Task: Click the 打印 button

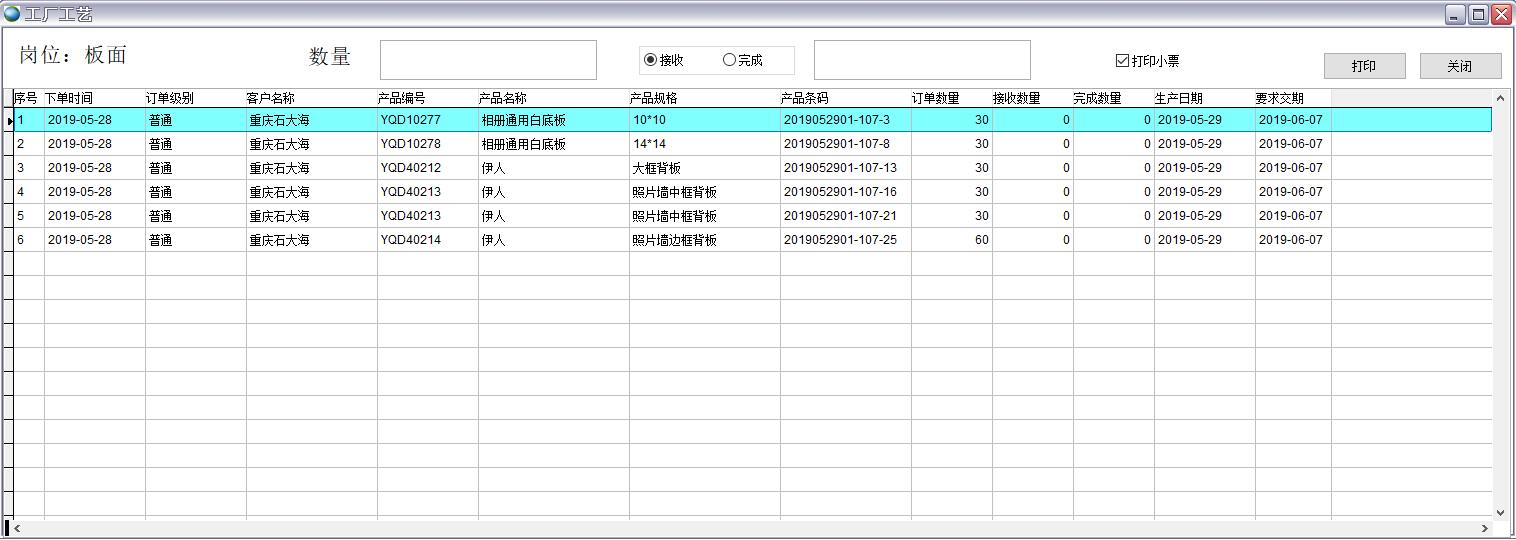Action: [x=1364, y=66]
